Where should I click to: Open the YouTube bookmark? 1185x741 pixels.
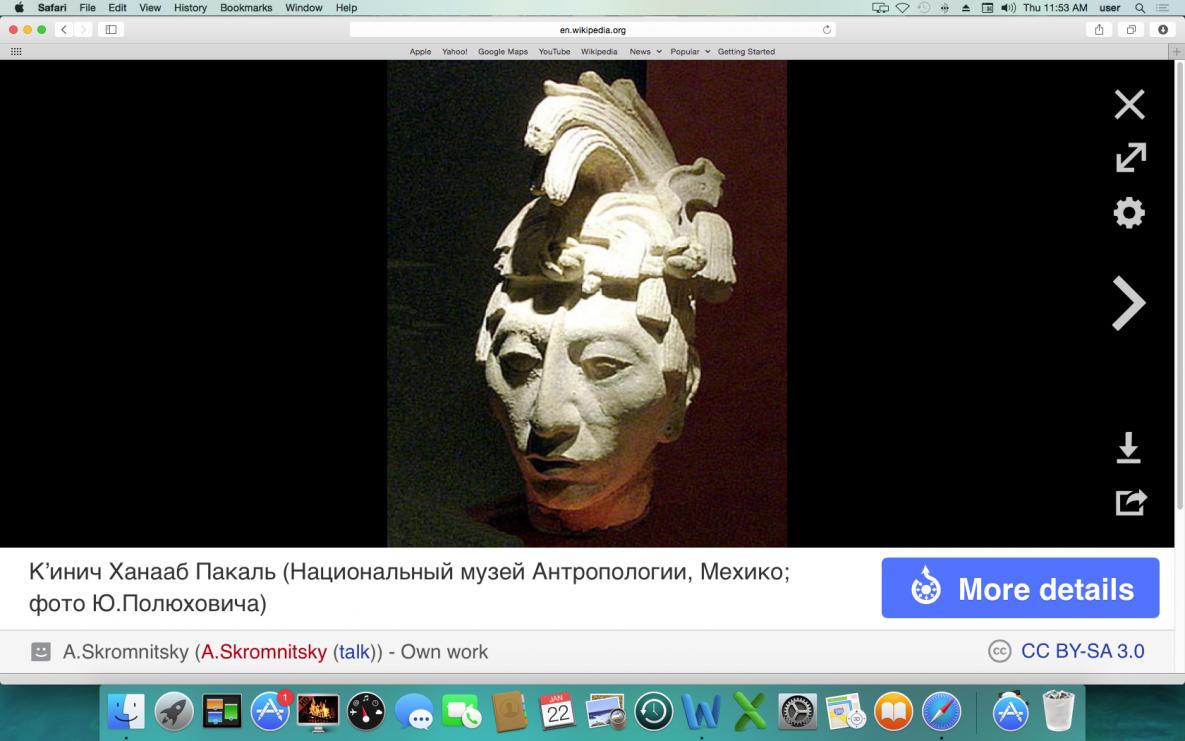coord(554,51)
